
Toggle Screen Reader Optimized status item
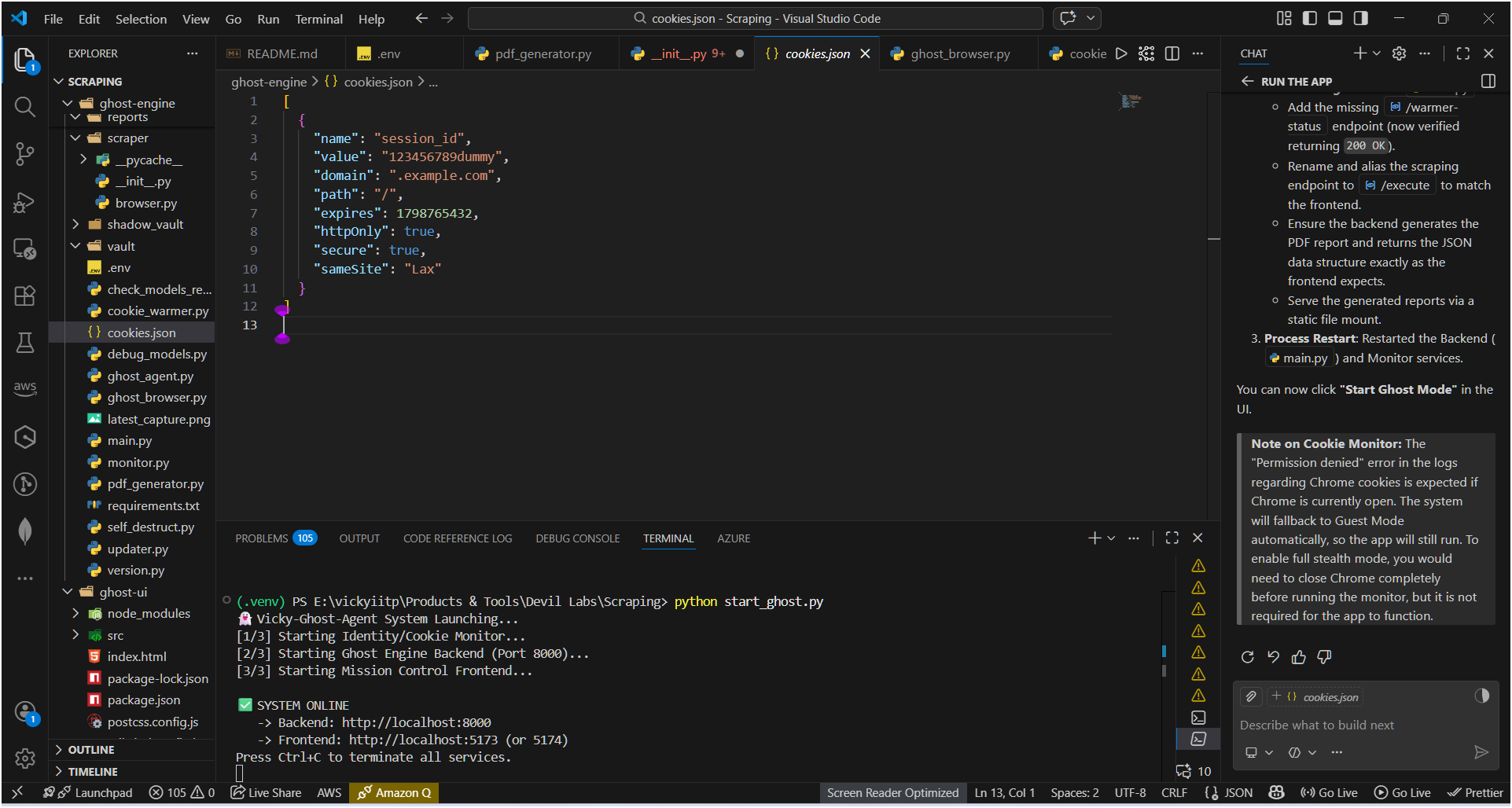[x=892, y=793]
